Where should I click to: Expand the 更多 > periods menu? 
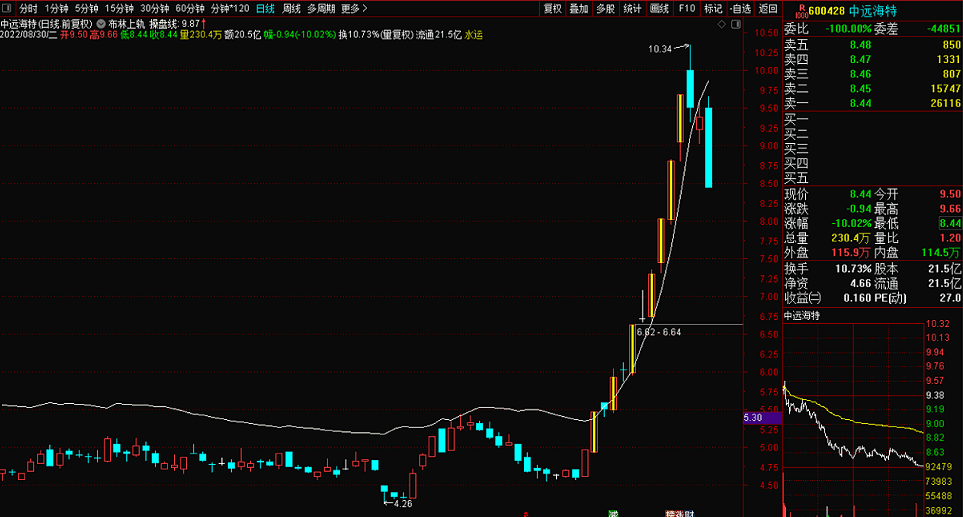click(x=354, y=9)
